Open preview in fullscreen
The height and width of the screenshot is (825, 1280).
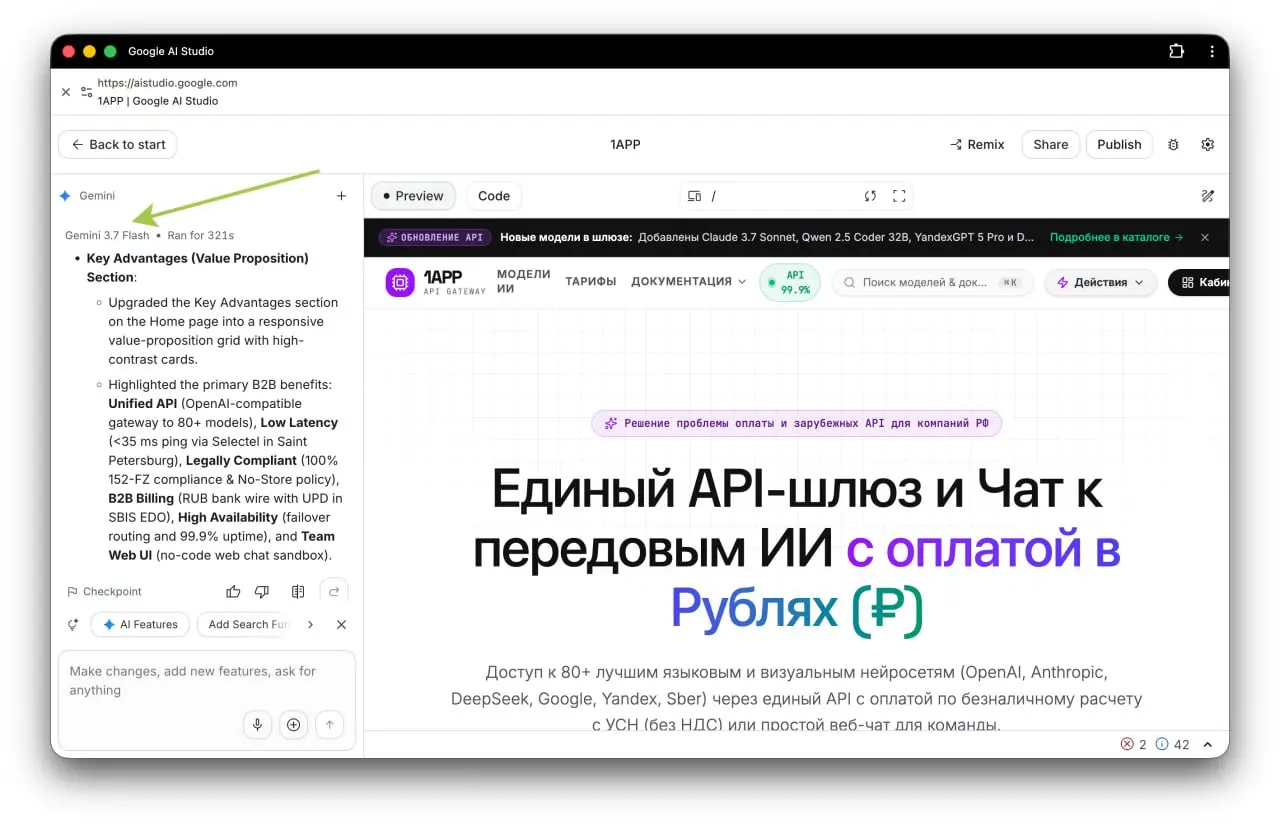tap(899, 196)
